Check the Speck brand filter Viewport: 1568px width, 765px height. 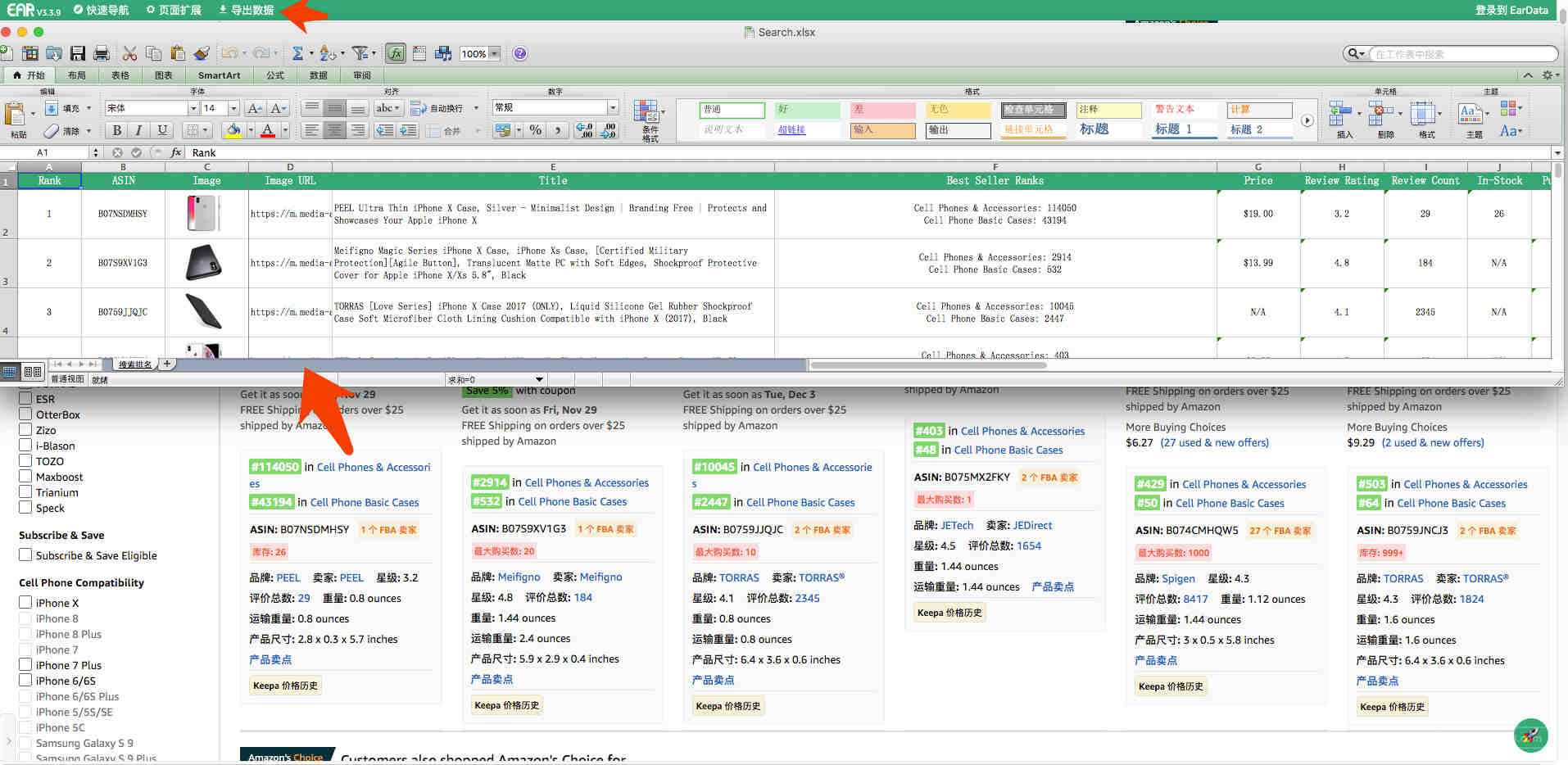pos(25,508)
